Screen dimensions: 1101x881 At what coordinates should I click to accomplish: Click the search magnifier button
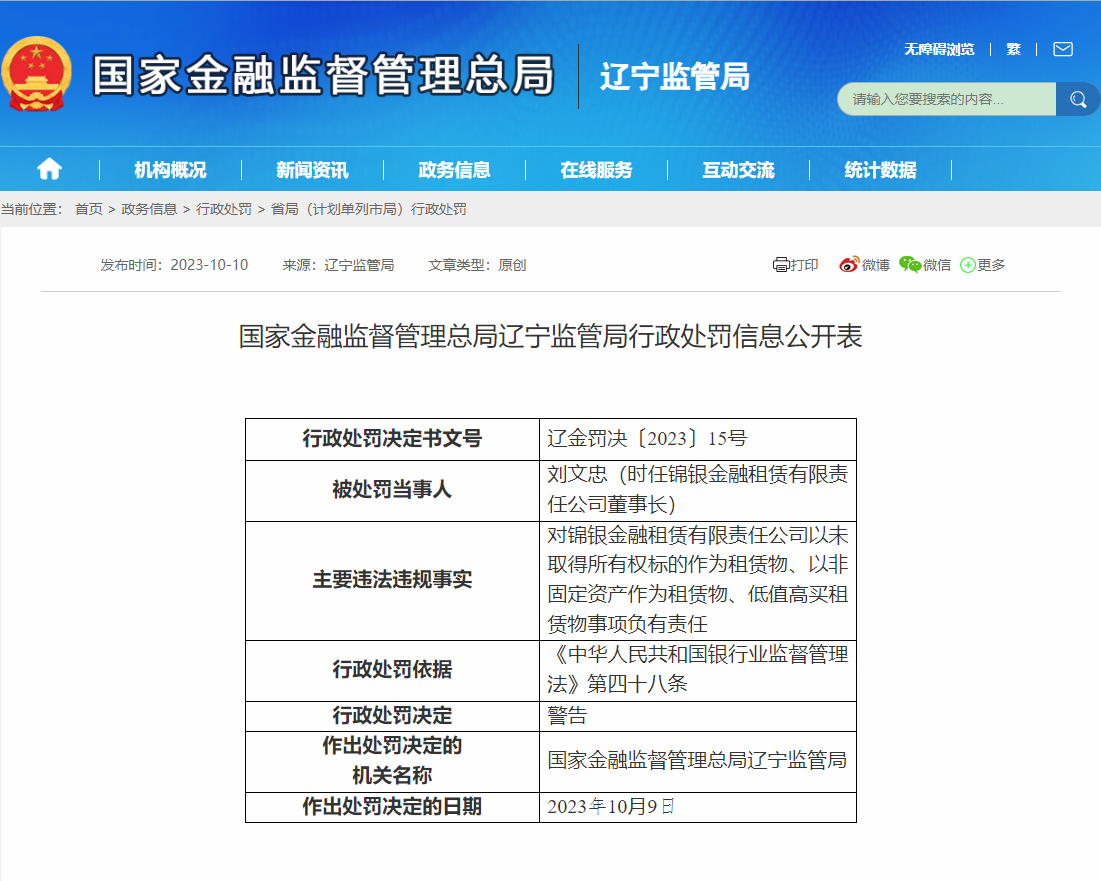pyautogui.click(x=1078, y=99)
